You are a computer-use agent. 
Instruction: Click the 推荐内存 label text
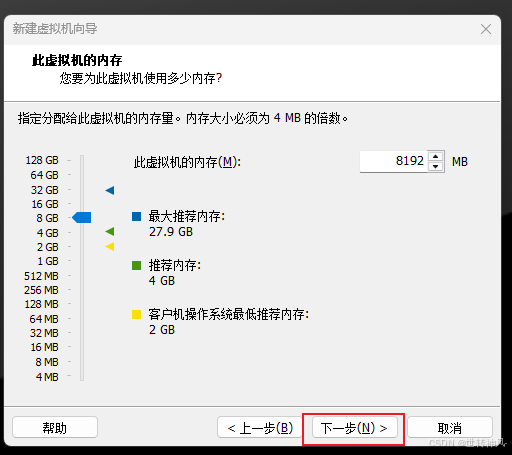[x=175, y=265]
